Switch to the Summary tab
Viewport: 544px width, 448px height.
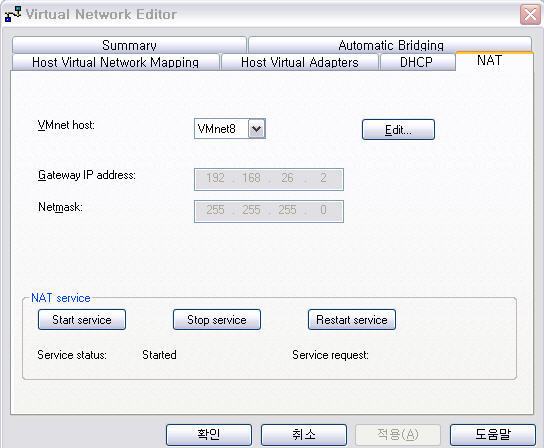pos(129,45)
